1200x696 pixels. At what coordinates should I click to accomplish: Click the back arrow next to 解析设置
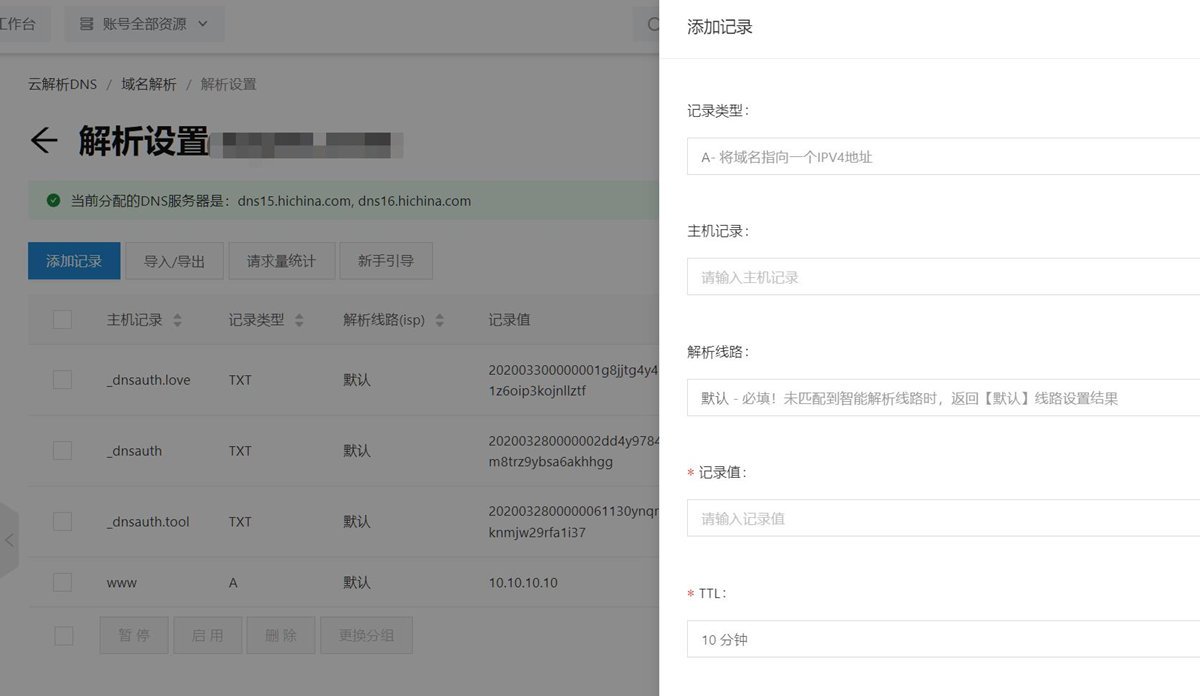43,141
